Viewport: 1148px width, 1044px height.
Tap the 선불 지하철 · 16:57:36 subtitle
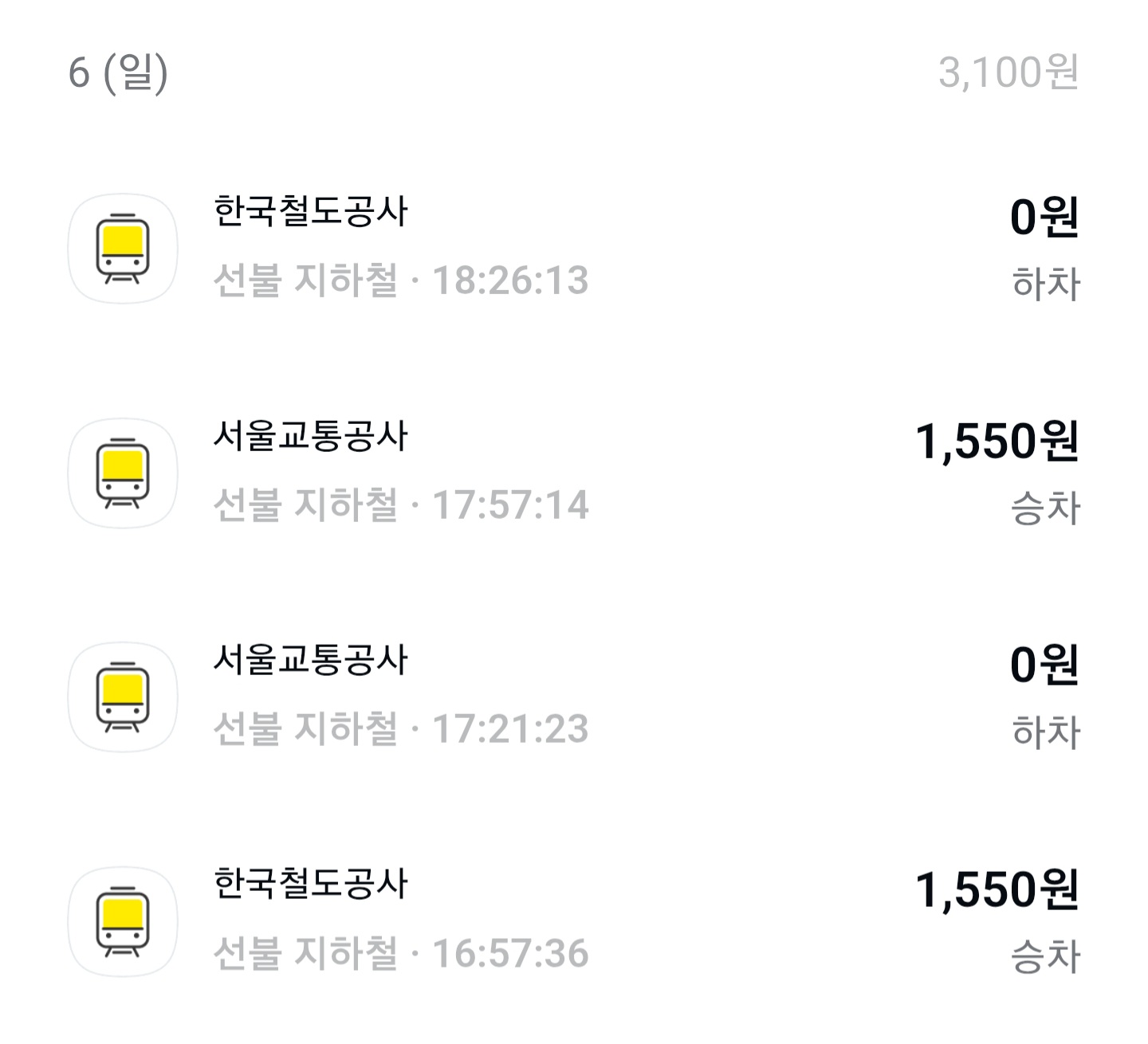pyautogui.click(x=401, y=954)
